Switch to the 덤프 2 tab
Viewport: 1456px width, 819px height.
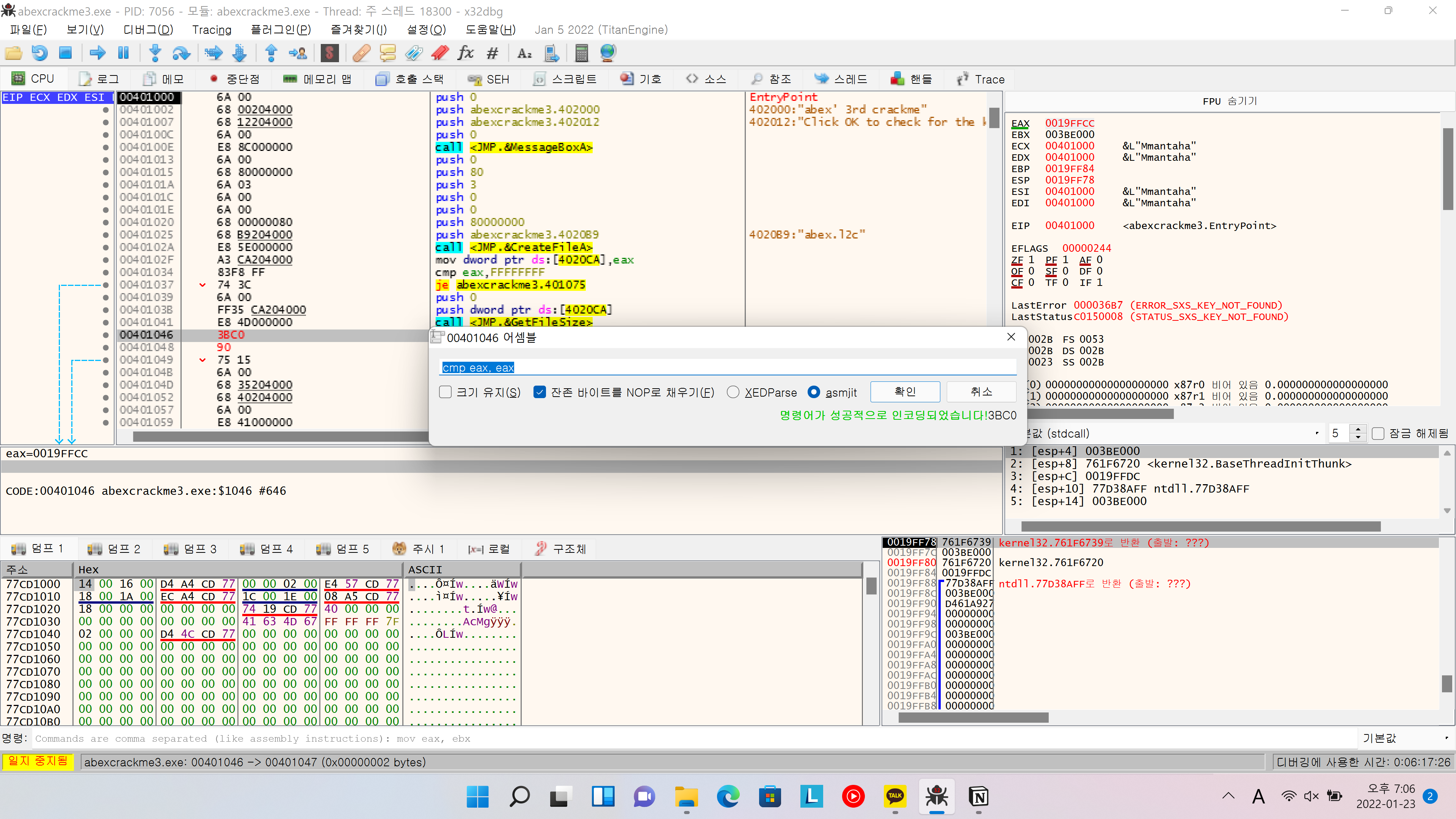click(x=114, y=548)
